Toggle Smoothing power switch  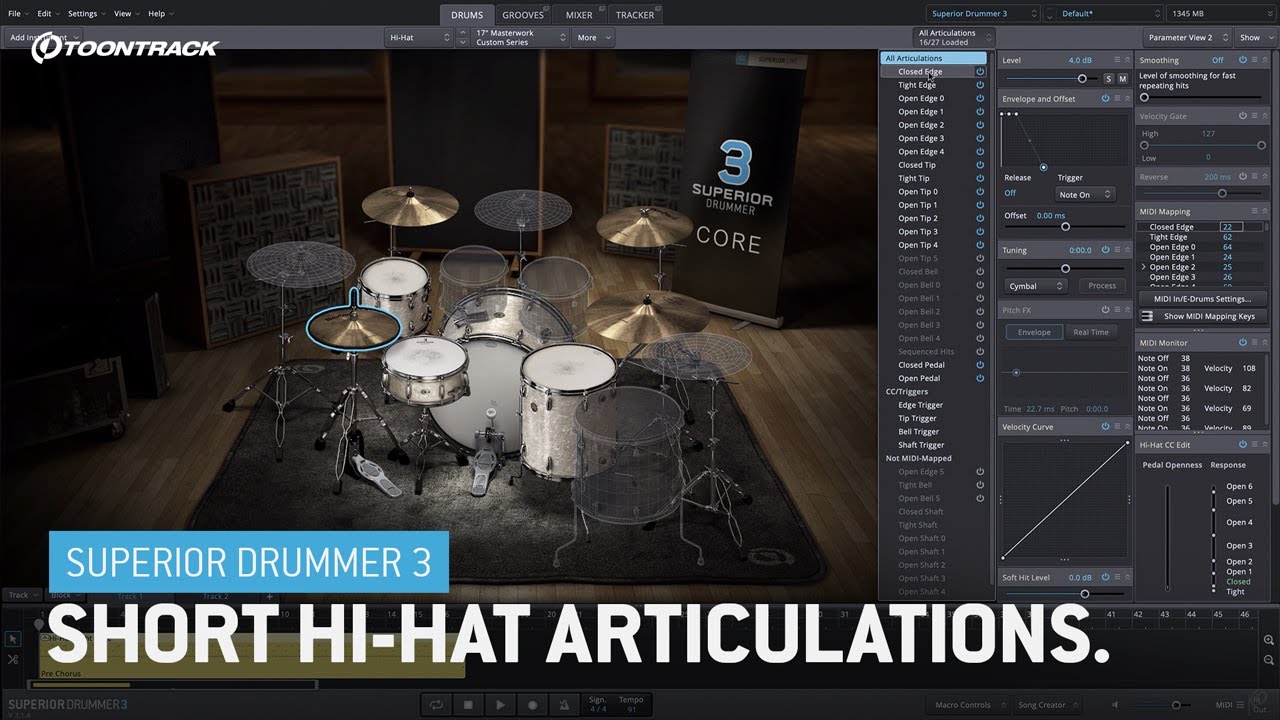click(x=1242, y=60)
